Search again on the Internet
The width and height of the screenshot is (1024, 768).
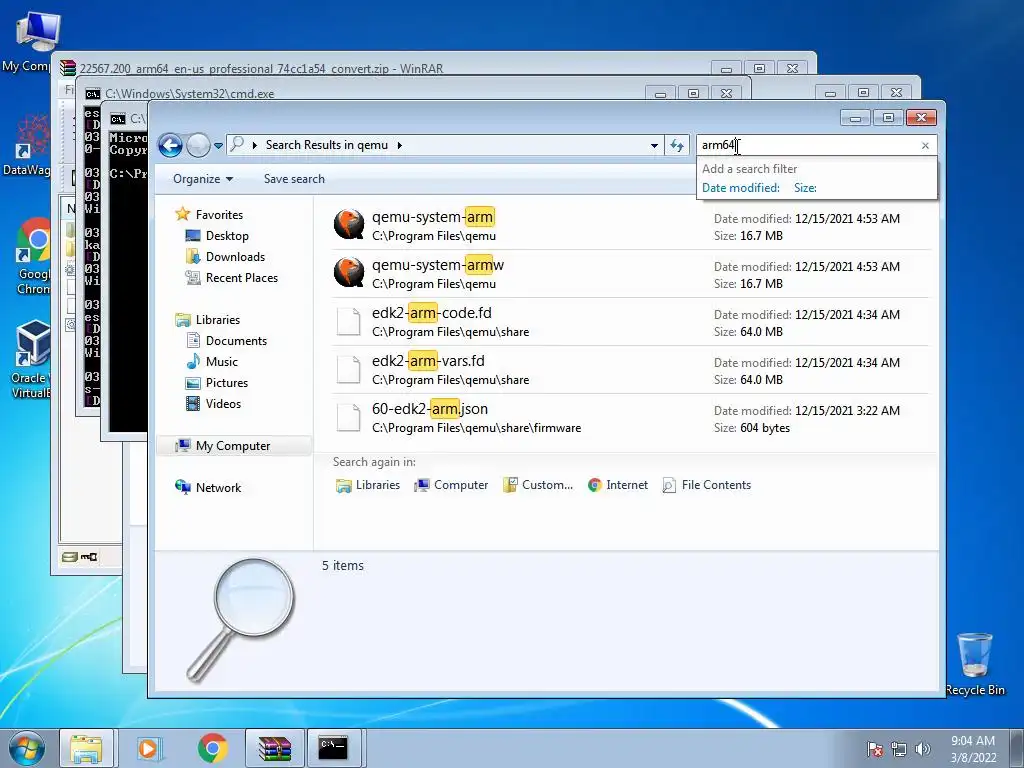pos(618,485)
